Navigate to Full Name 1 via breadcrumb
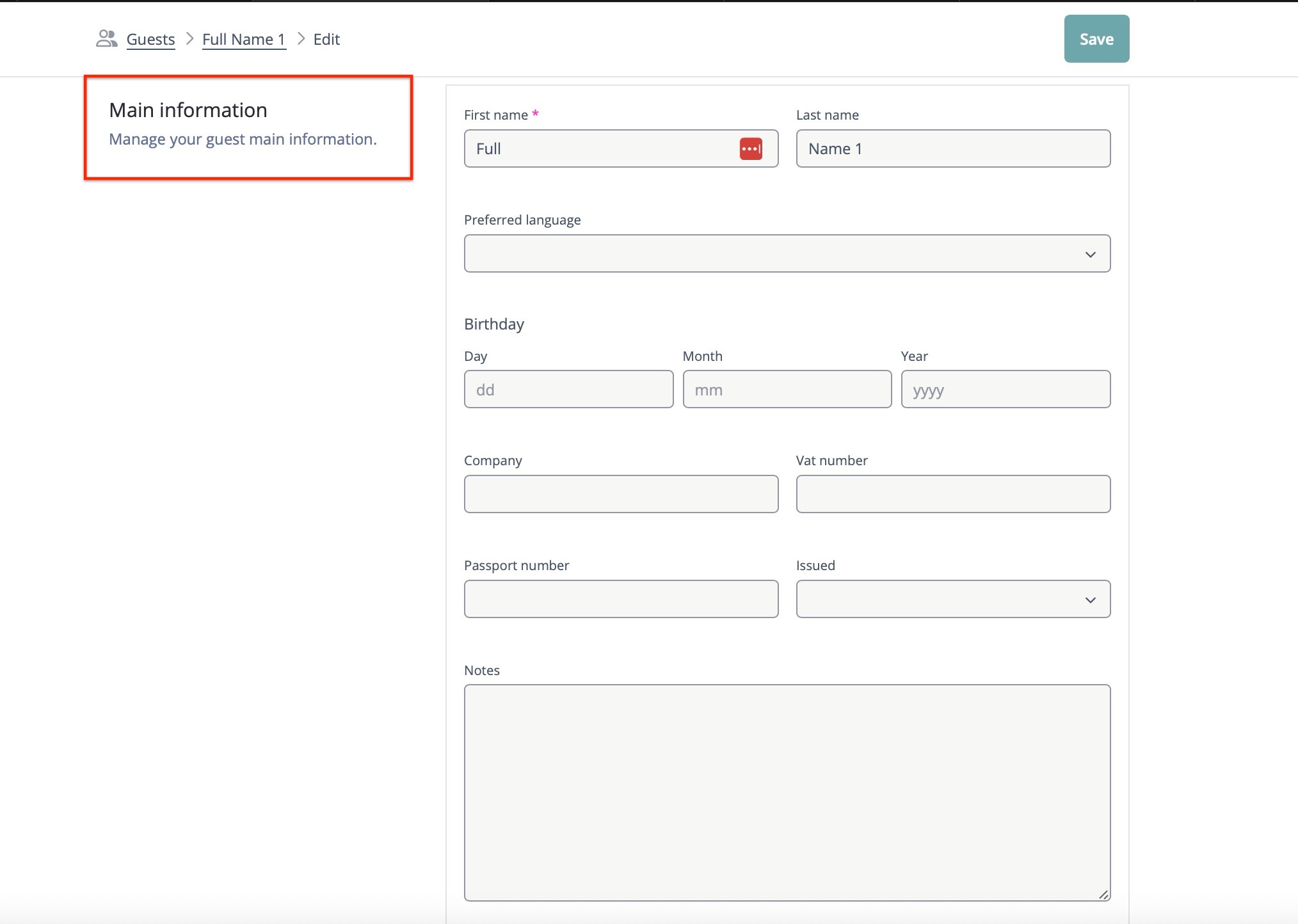1298x924 pixels. point(244,38)
